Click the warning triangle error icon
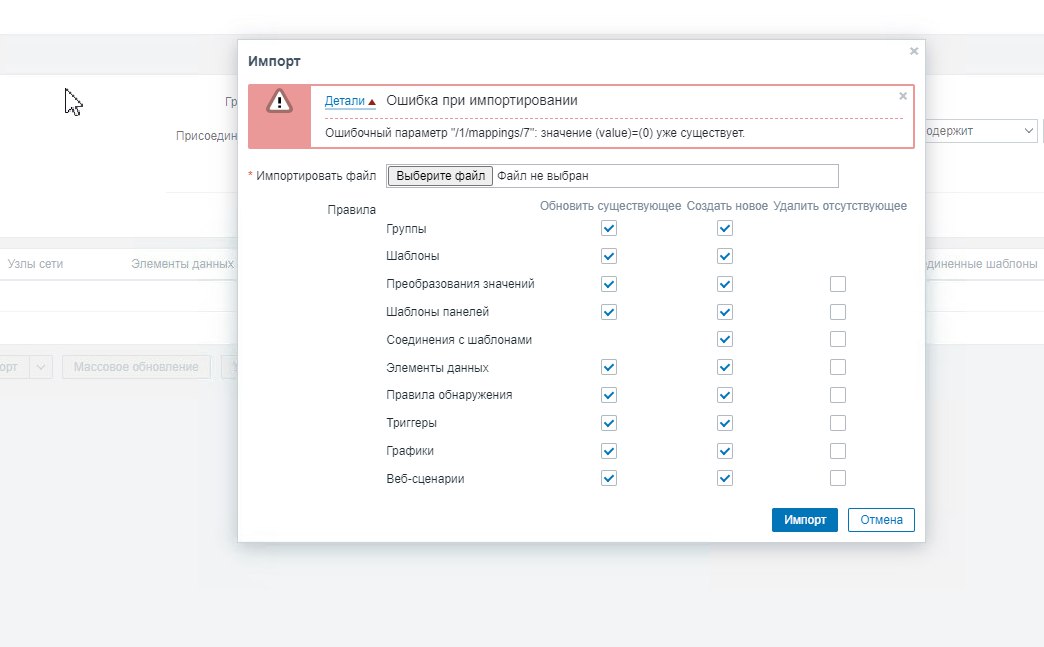 (x=281, y=101)
